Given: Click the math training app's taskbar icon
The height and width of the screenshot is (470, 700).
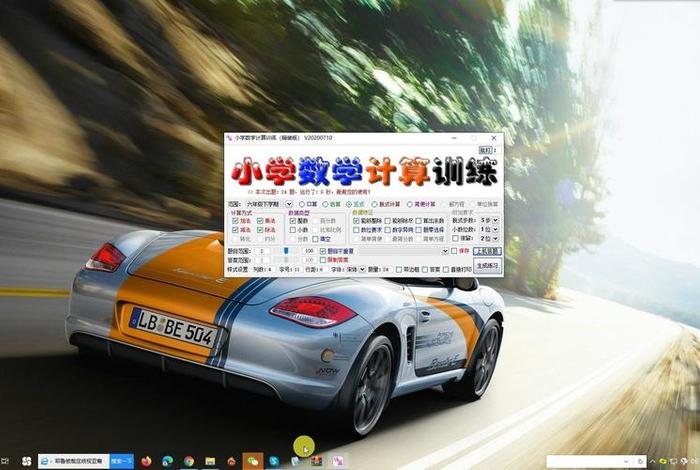Looking at the screenshot, I should 338,461.
